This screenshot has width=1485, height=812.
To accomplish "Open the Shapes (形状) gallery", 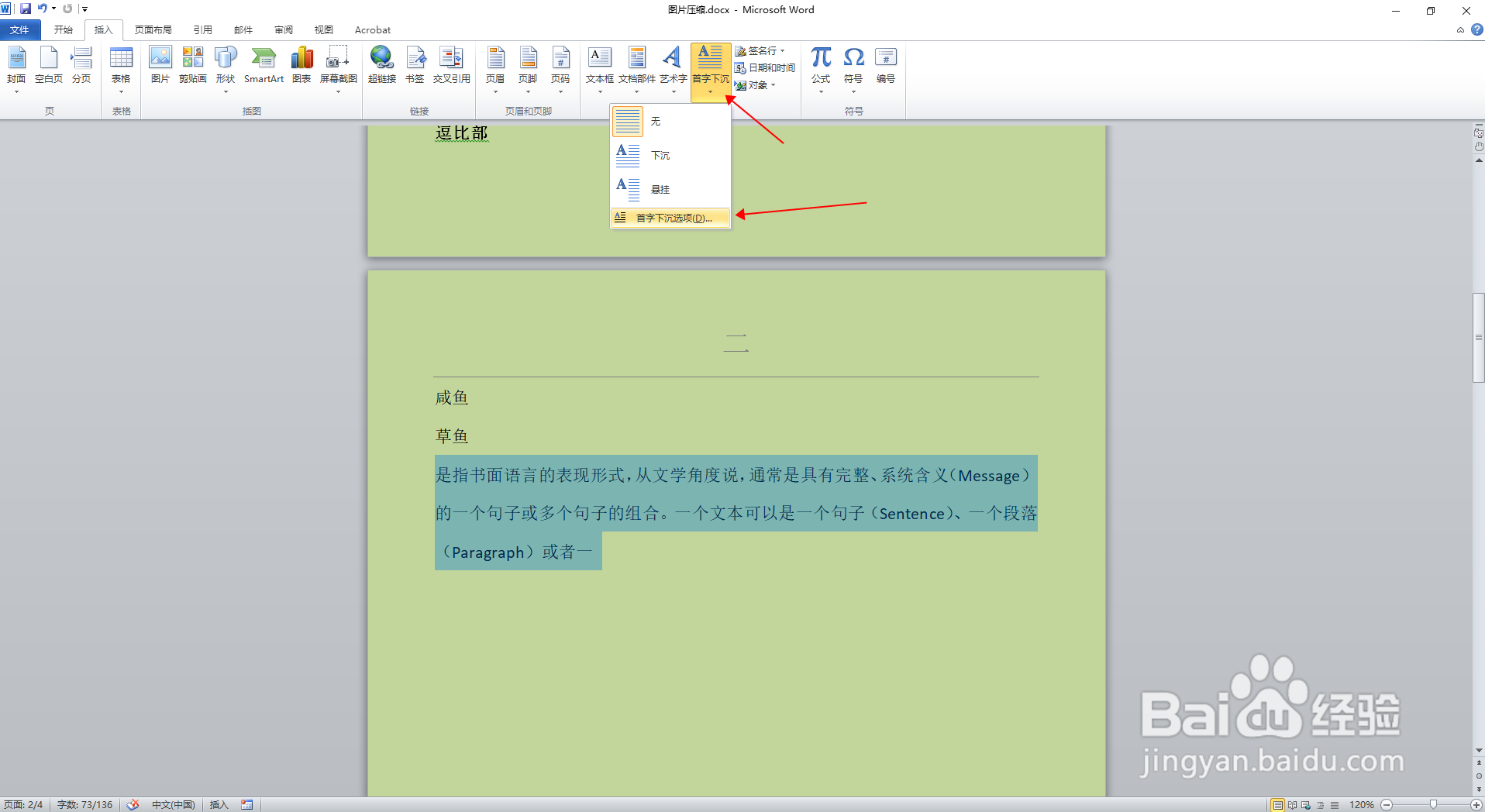I will pos(226,70).
